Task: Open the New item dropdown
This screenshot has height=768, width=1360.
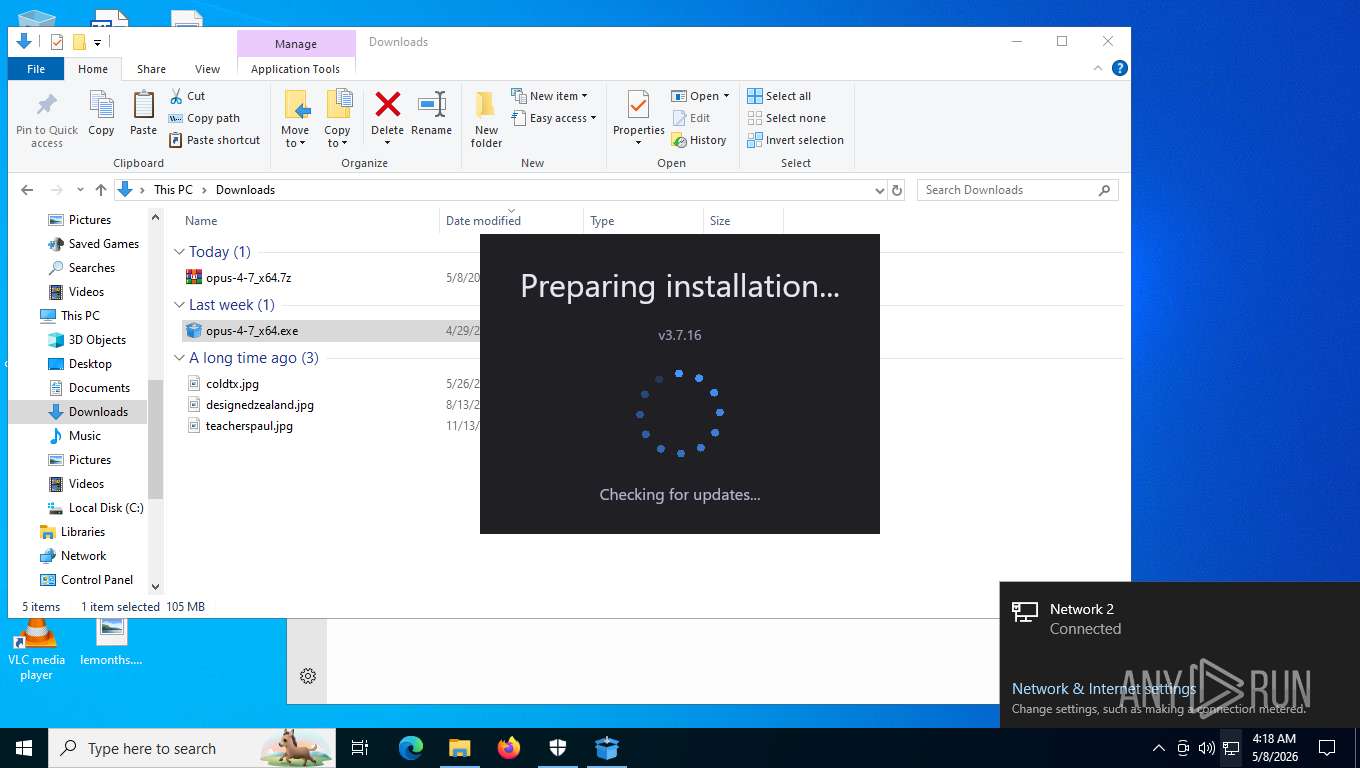Action: point(549,96)
